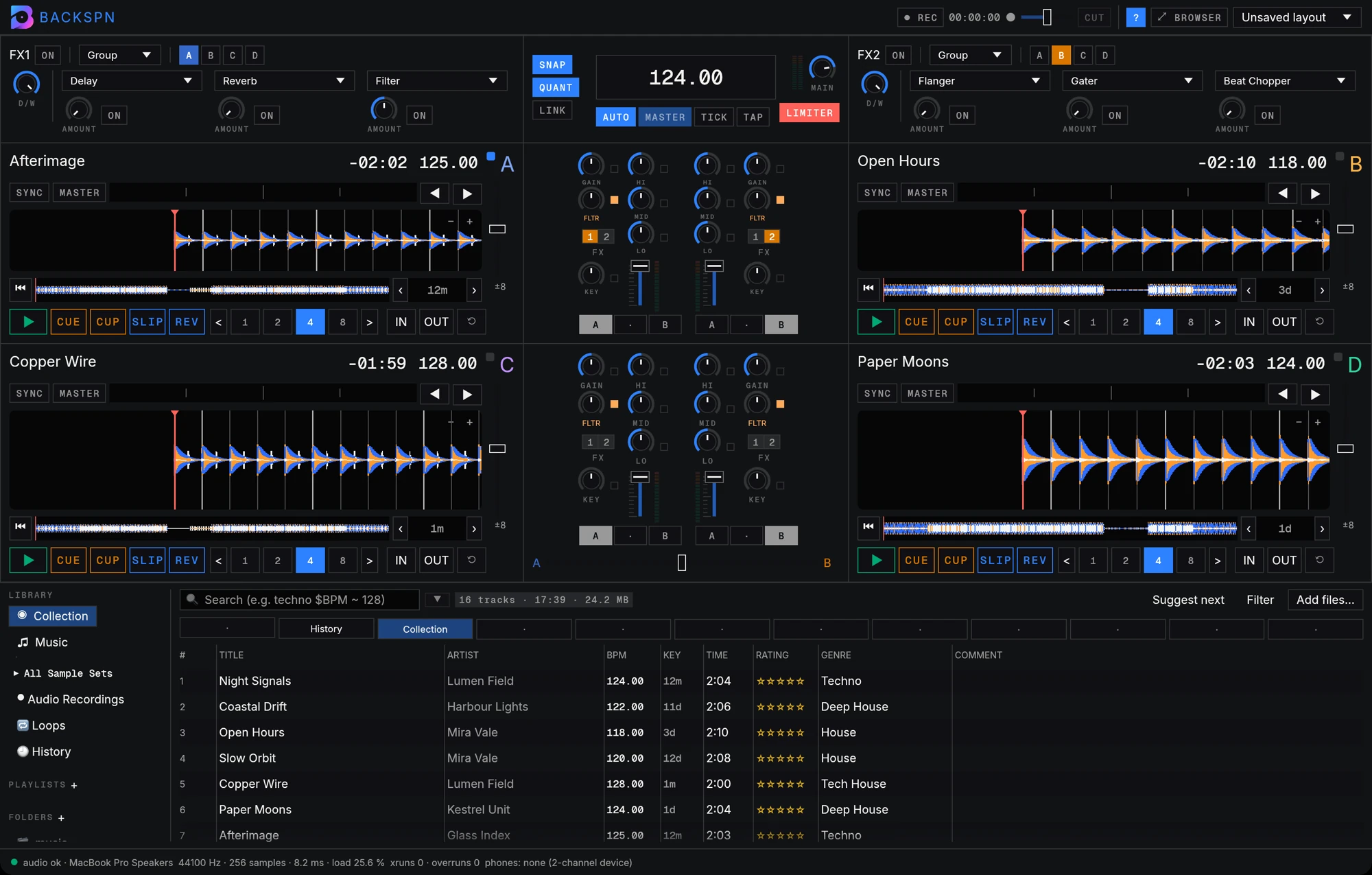1372x875 pixels.
Task: Enable LINK sync
Action: click(552, 110)
